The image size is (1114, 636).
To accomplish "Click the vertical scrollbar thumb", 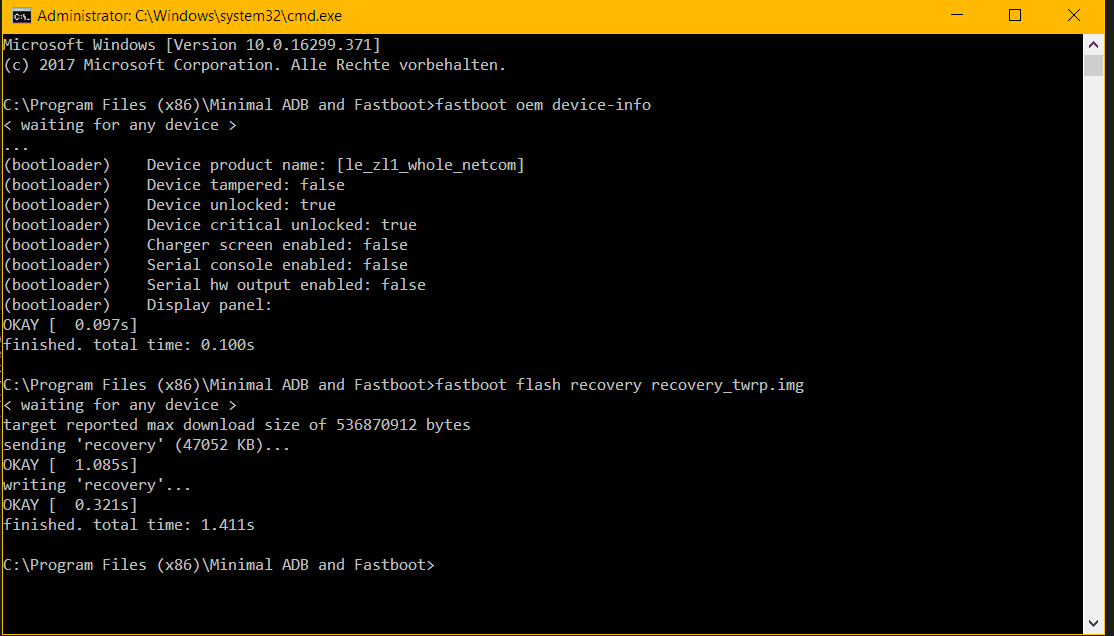I will (x=1093, y=65).
